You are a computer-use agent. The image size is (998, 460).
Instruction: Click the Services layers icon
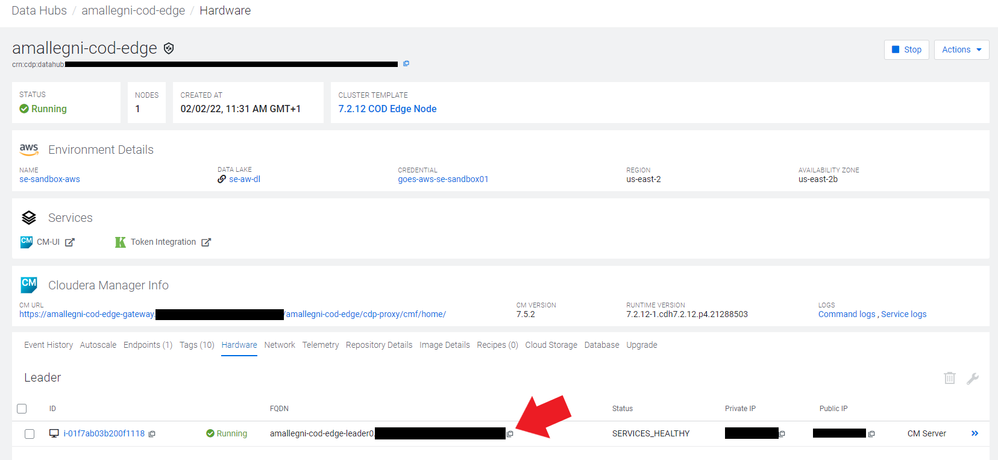(29, 218)
